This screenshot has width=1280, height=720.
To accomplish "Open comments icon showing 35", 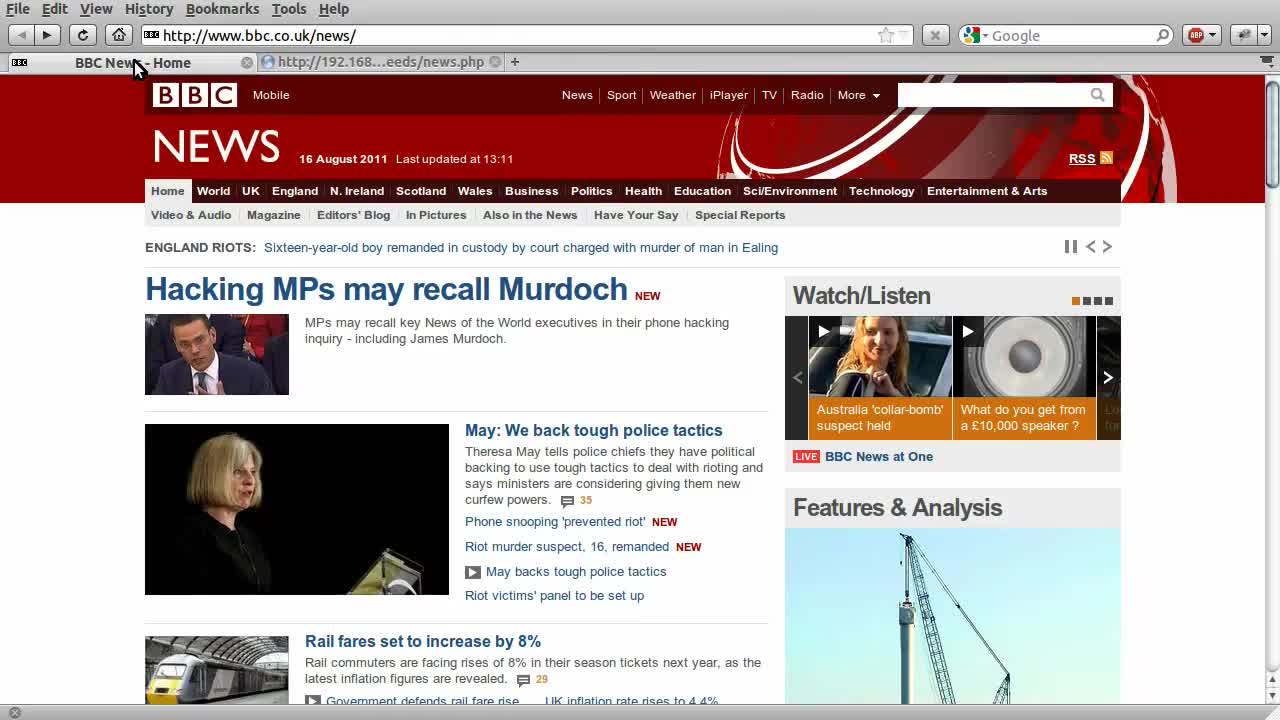I will pyautogui.click(x=567, y=501).
